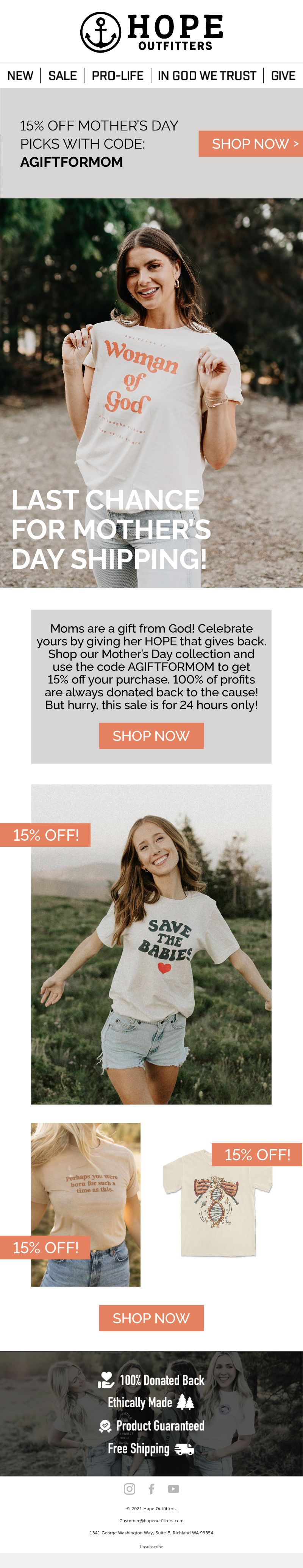Click the Product Guaranteed badge icon
The height and width of the screenshot is (1568, 303).
105,1425
